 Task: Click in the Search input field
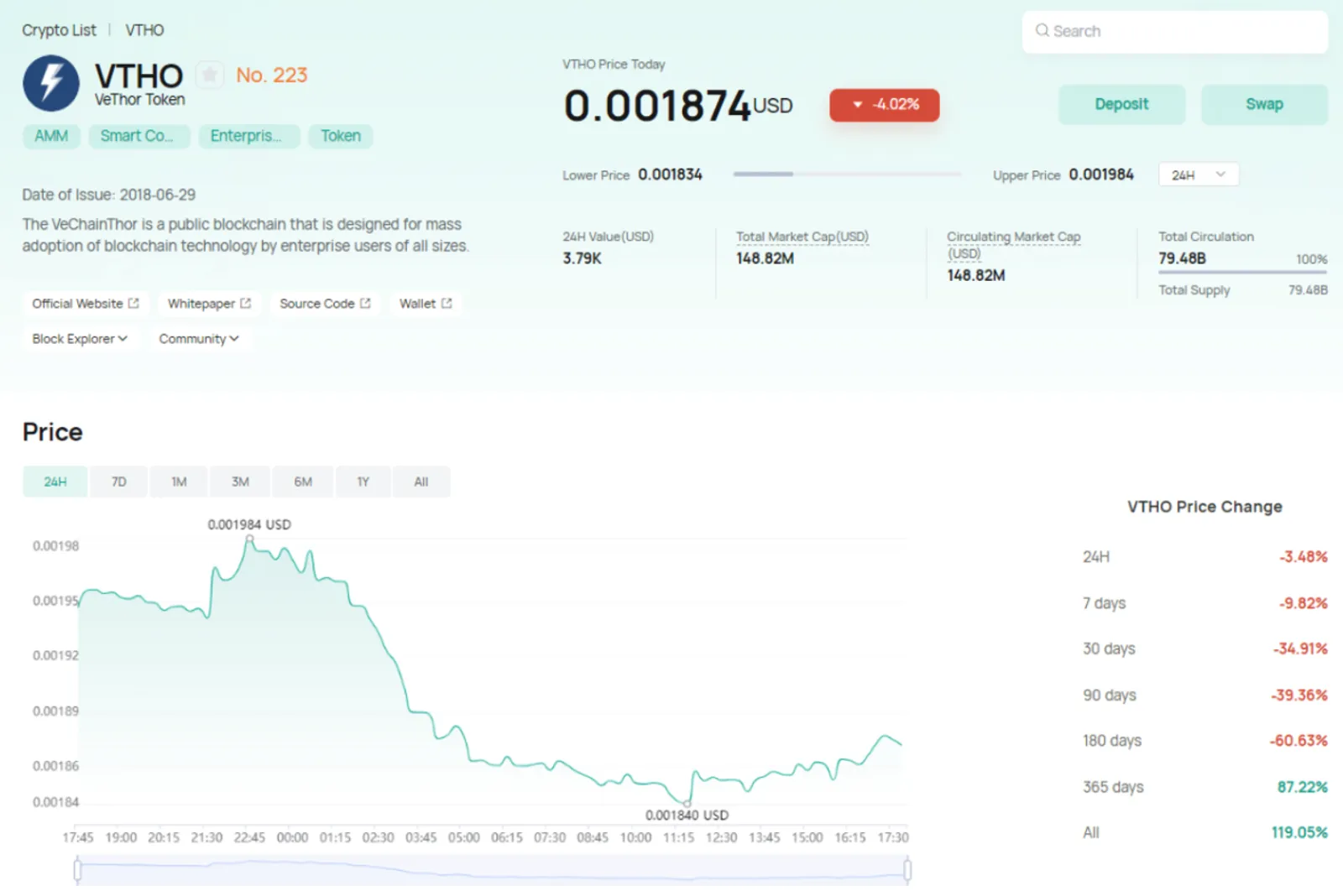click(1175, 32)
